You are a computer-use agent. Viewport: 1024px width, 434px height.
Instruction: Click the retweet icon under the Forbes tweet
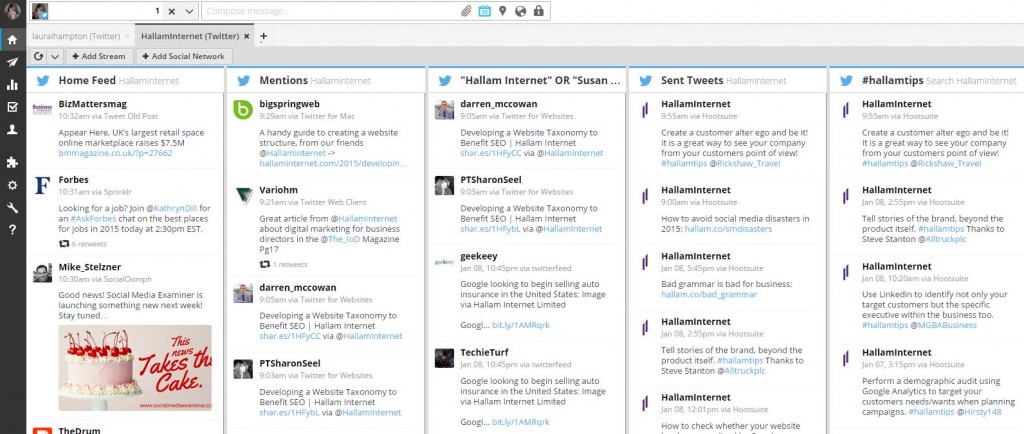(64, 244)
